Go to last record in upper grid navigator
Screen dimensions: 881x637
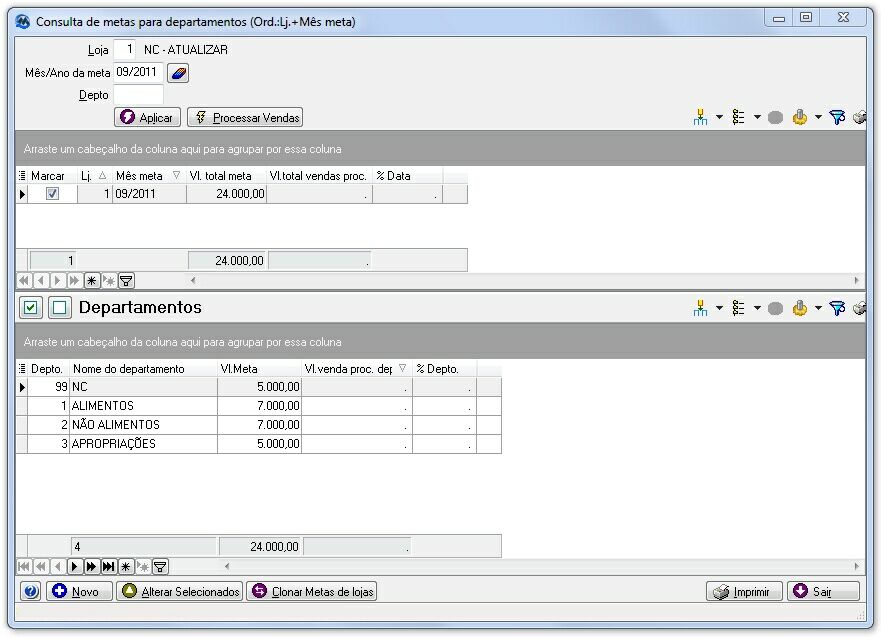[x=75, y=280]
